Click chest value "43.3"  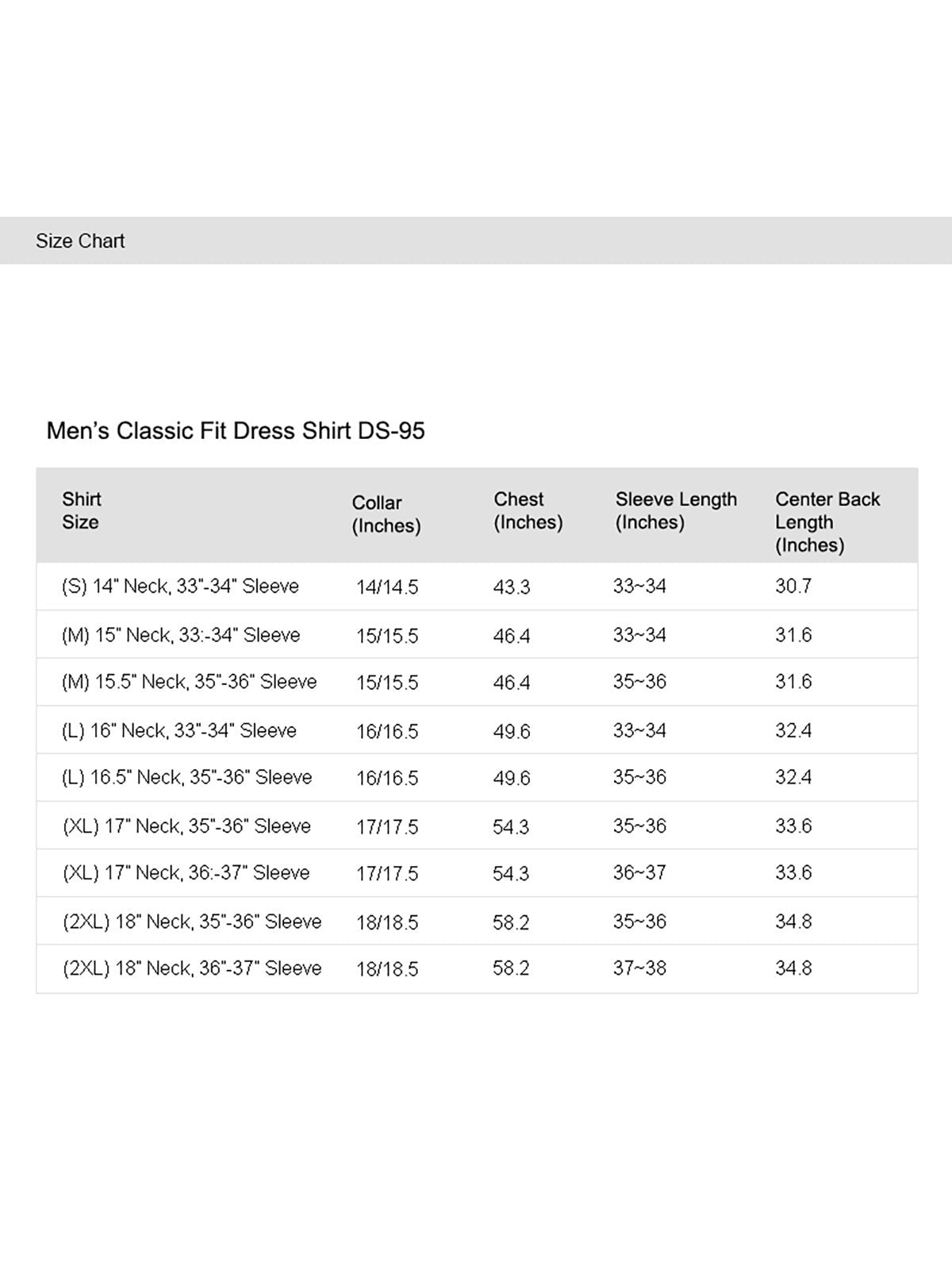pyautogui.click(x=512, y=587)
